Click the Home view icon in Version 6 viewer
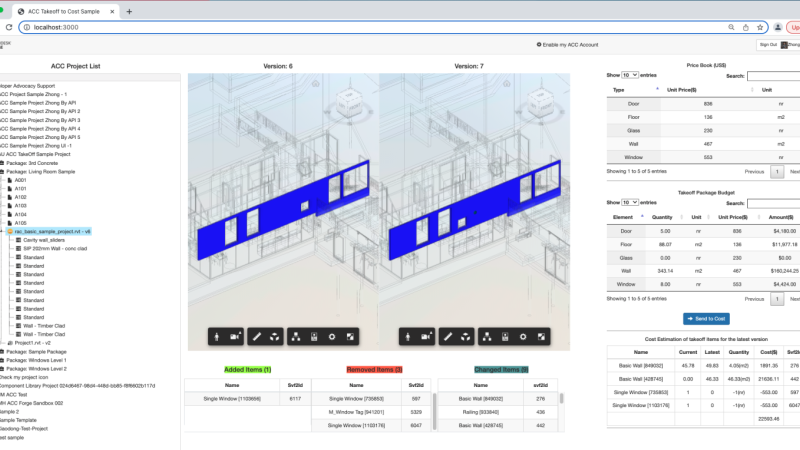This screenshot has height=450, width=800. (x=316, y=84)
